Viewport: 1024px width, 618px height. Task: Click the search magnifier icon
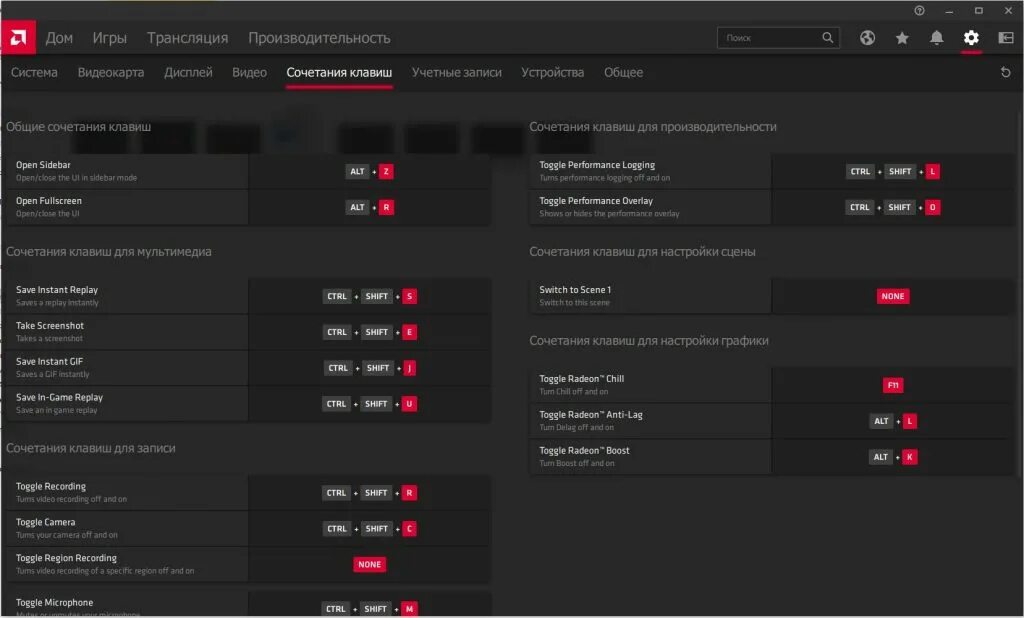pos(827,38)
